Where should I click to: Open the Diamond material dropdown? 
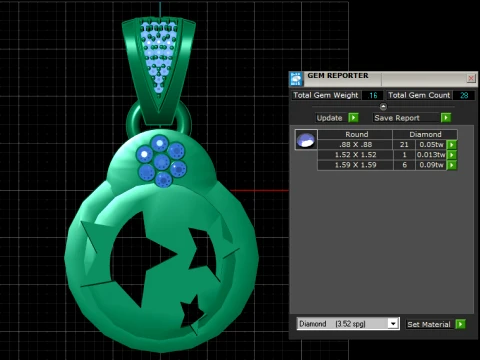[x=393, y=324]
